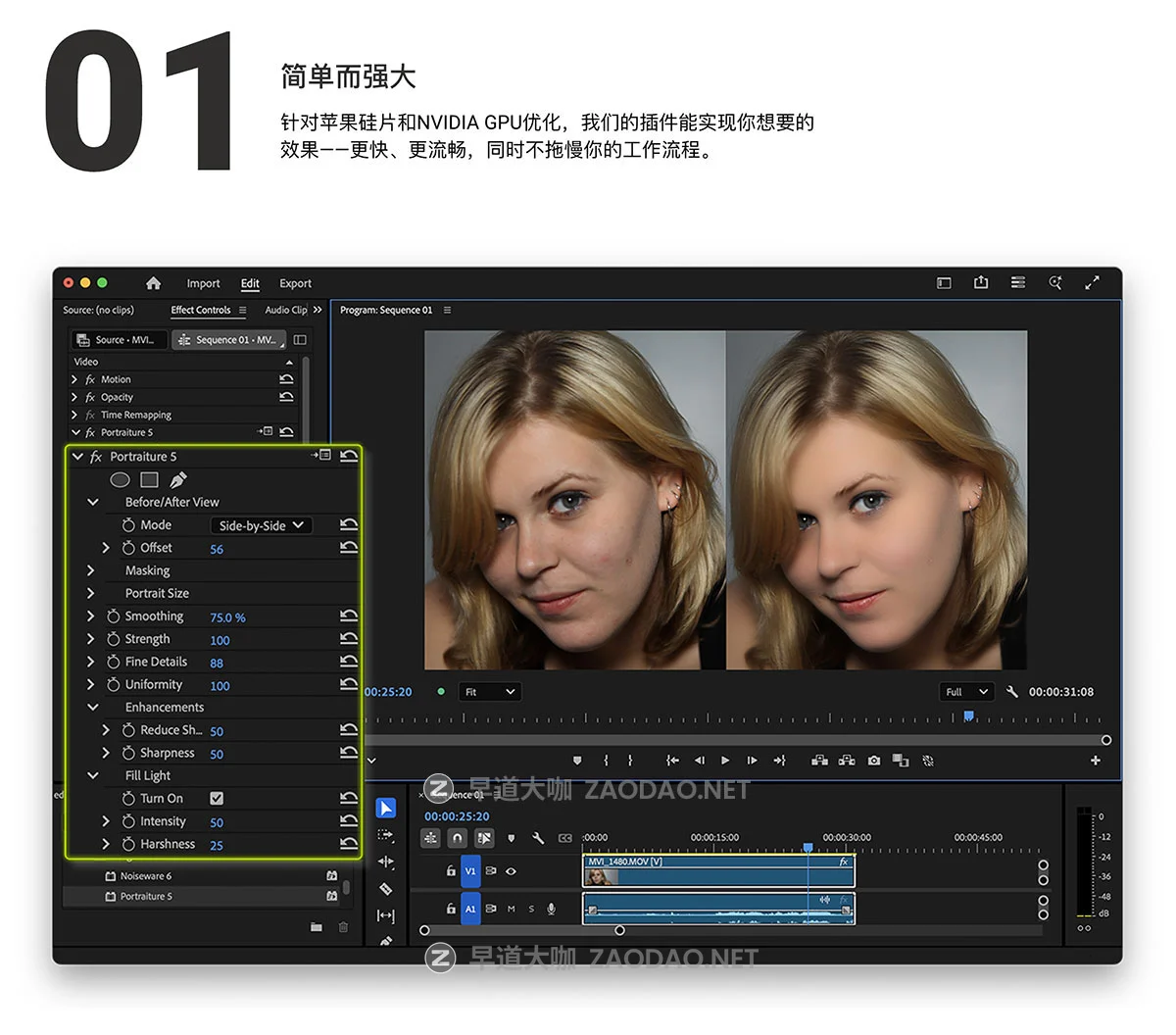
Task: Switch to the Export tab
Action: 295,283
